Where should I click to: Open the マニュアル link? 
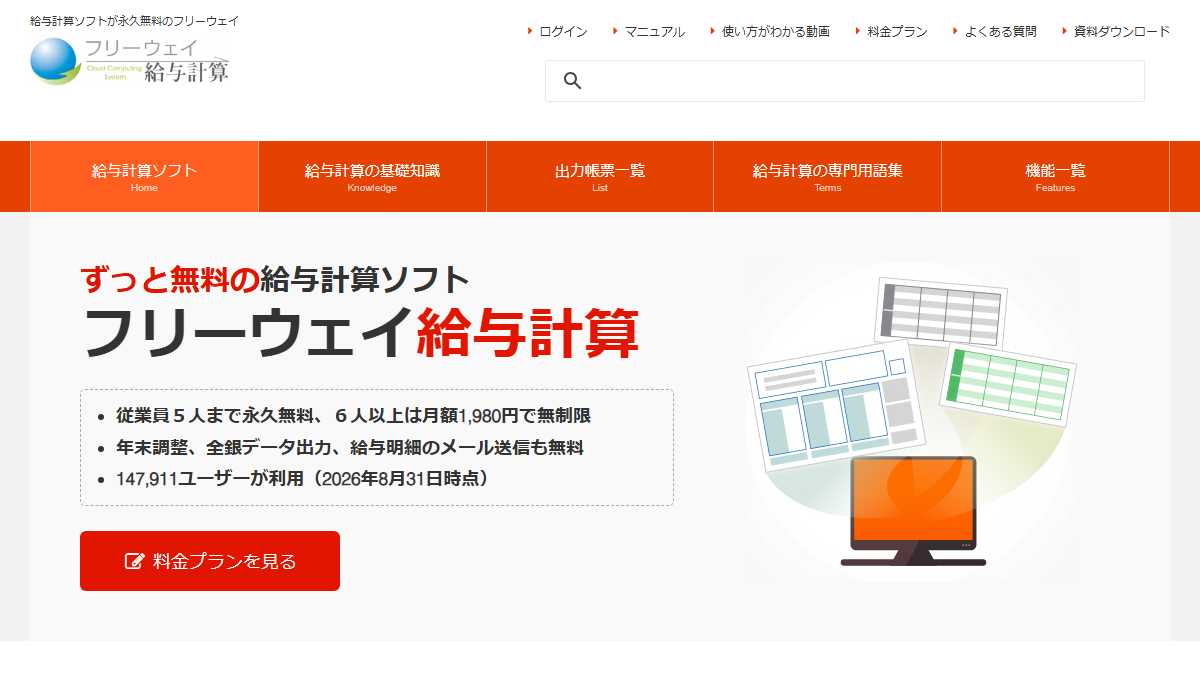pyautogui.click(x=655, y=32)
